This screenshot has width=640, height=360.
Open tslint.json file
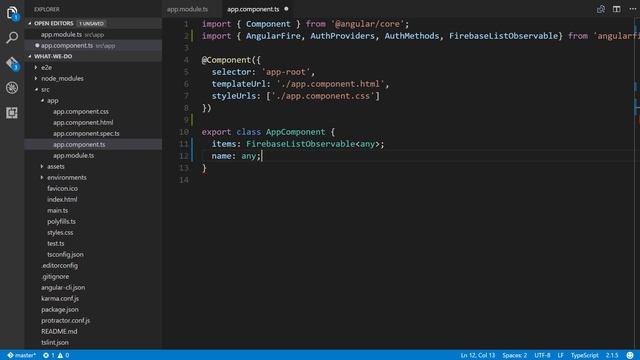[x=55, y=343]
